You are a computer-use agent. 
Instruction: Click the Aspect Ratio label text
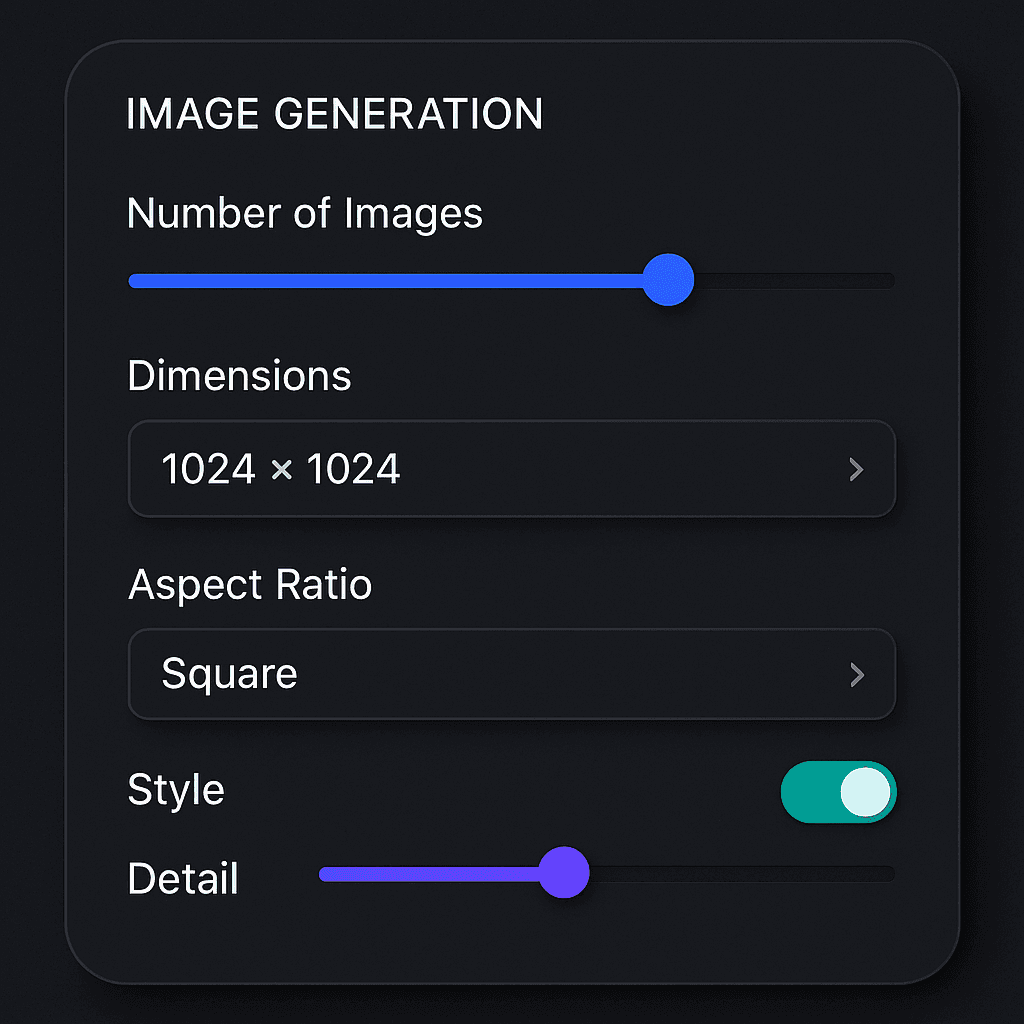click(x=249, y=585)
